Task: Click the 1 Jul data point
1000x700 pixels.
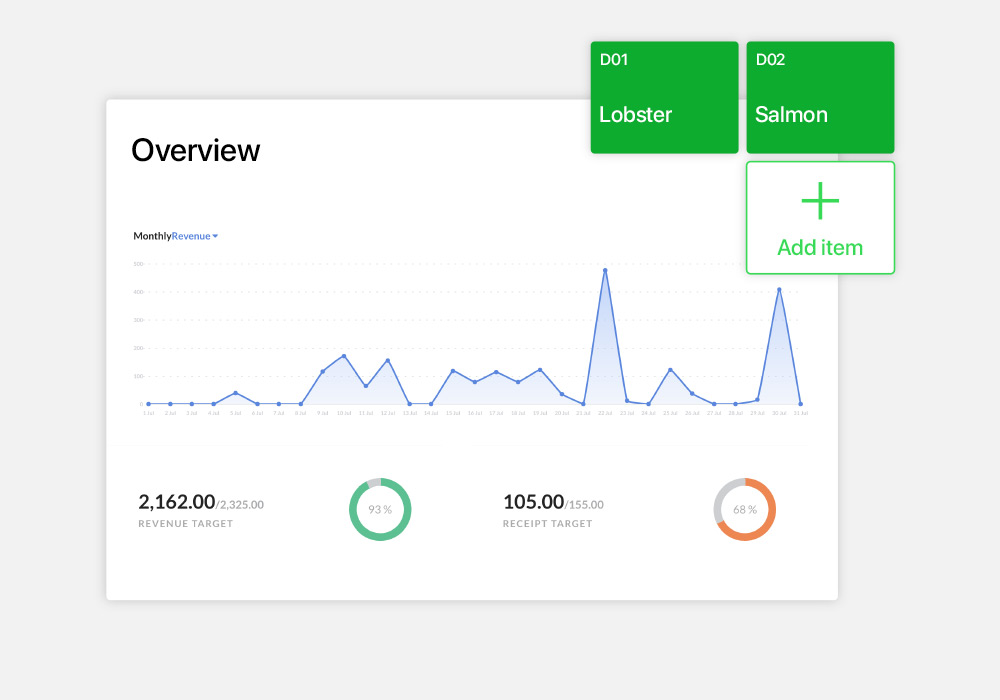Action: point(148,404)
